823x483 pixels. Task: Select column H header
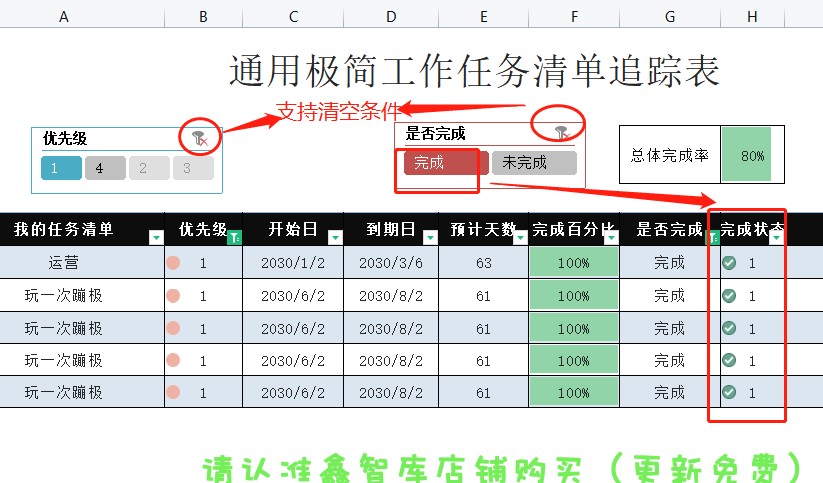point(752,17)
